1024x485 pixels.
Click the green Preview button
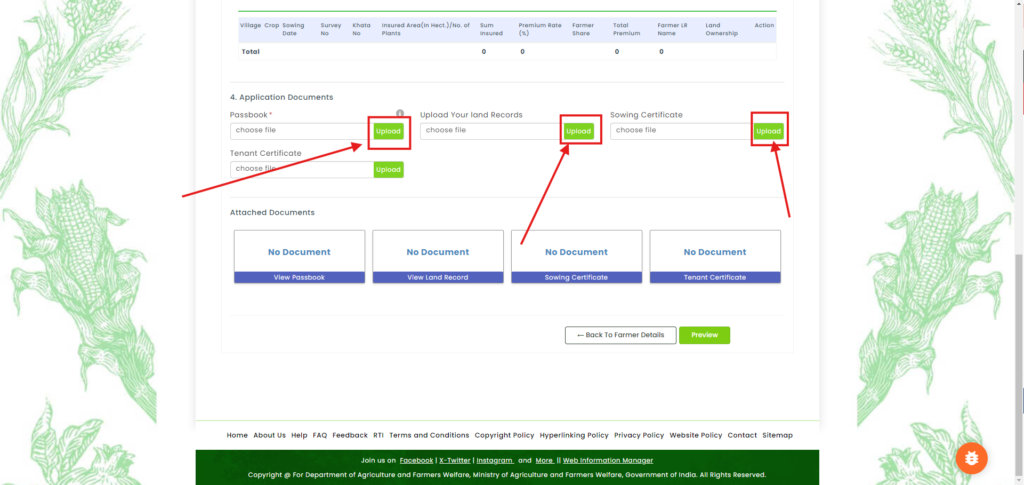click(x=704, y=335)
